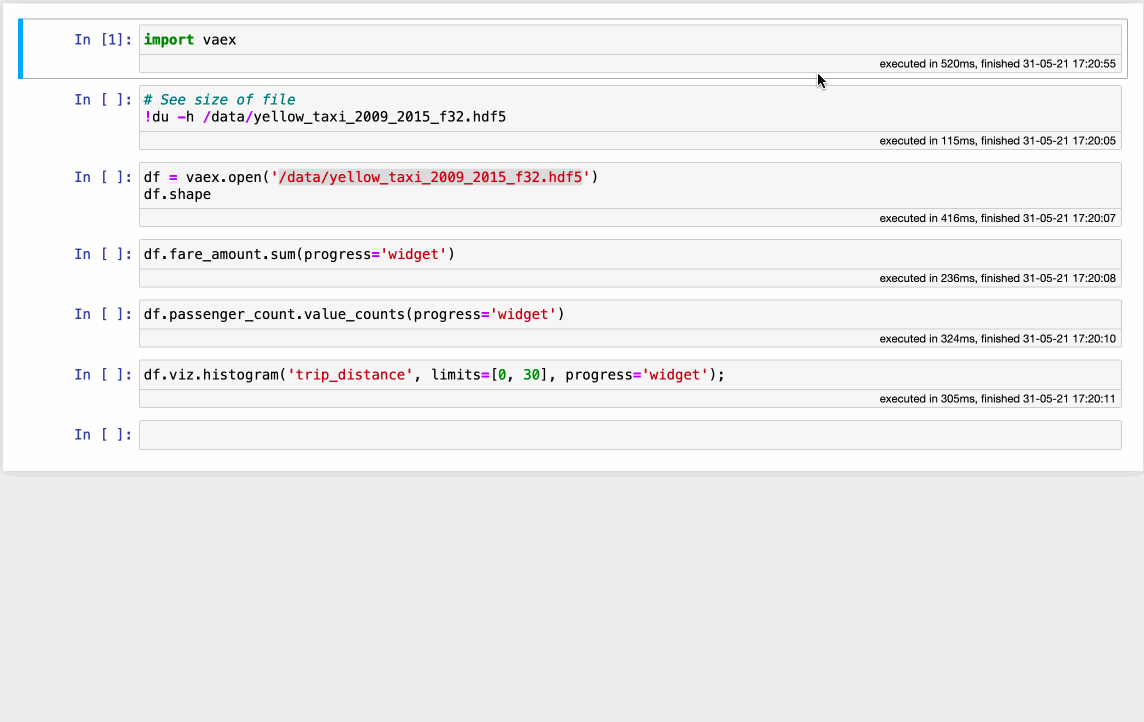Click the 'executed in 416ms' timing label
Screen dimensions: 1144x722
(x=997, y=218)
